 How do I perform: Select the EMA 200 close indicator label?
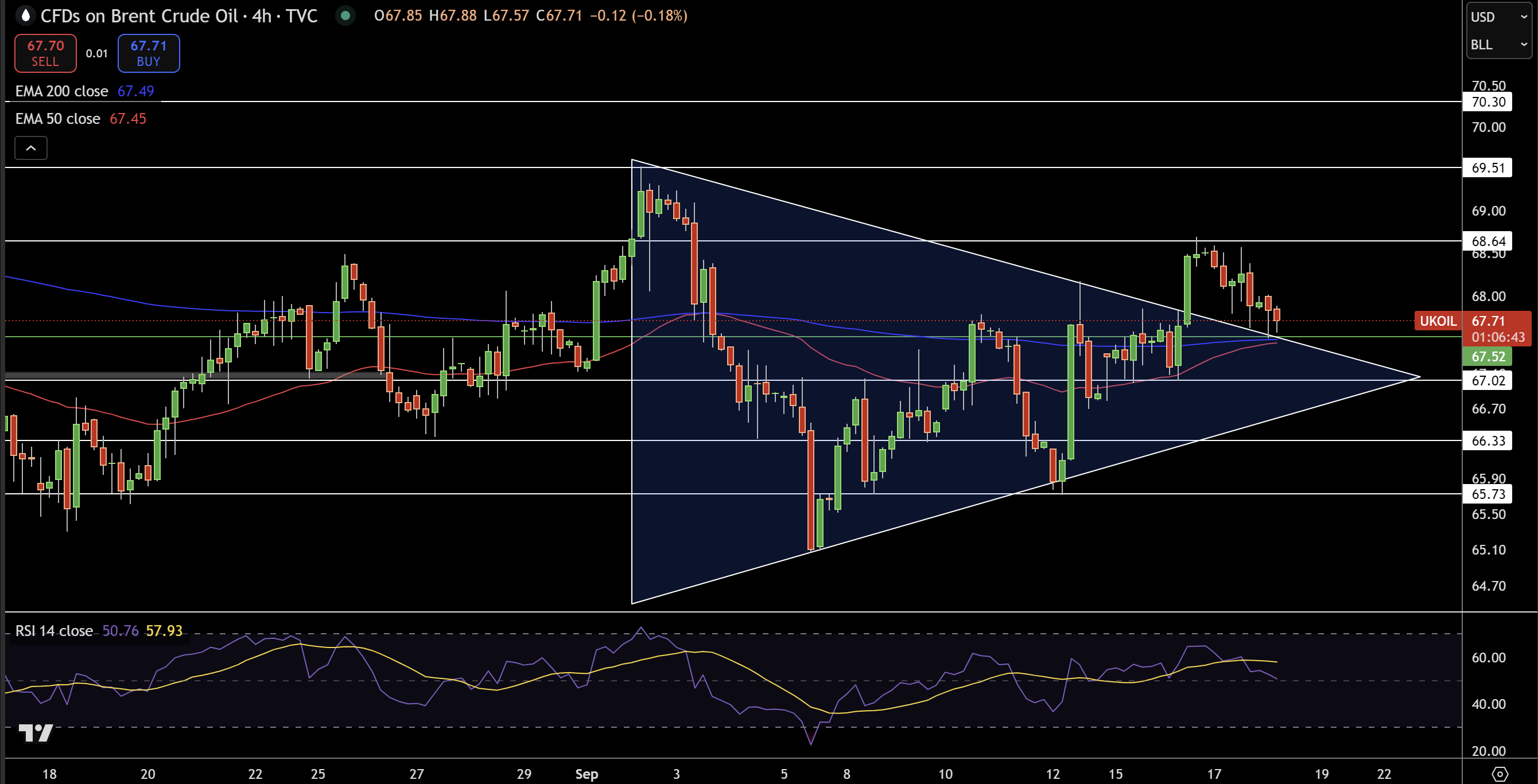(x=61, y=91)
